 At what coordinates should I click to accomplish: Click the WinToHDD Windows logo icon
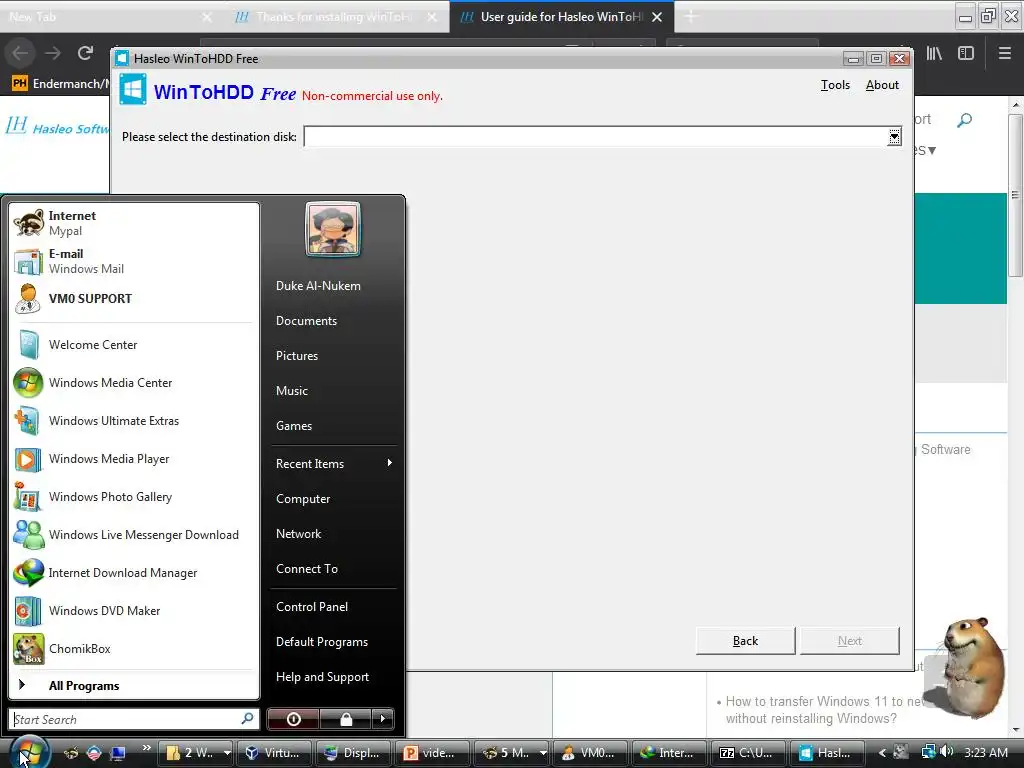coord(133,89)
